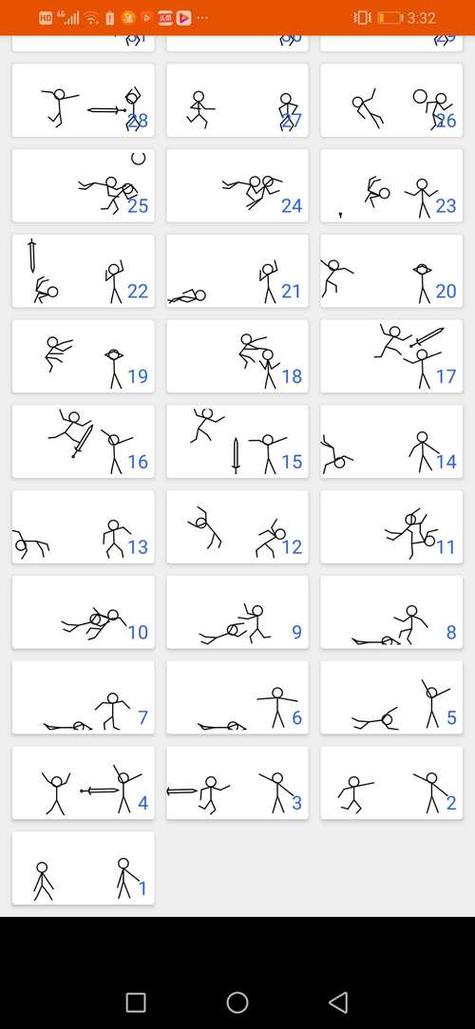The width and height of the screenshot is (475, 1029).
Task: Open frame 25 thumbnail
Action: (83, 185)
